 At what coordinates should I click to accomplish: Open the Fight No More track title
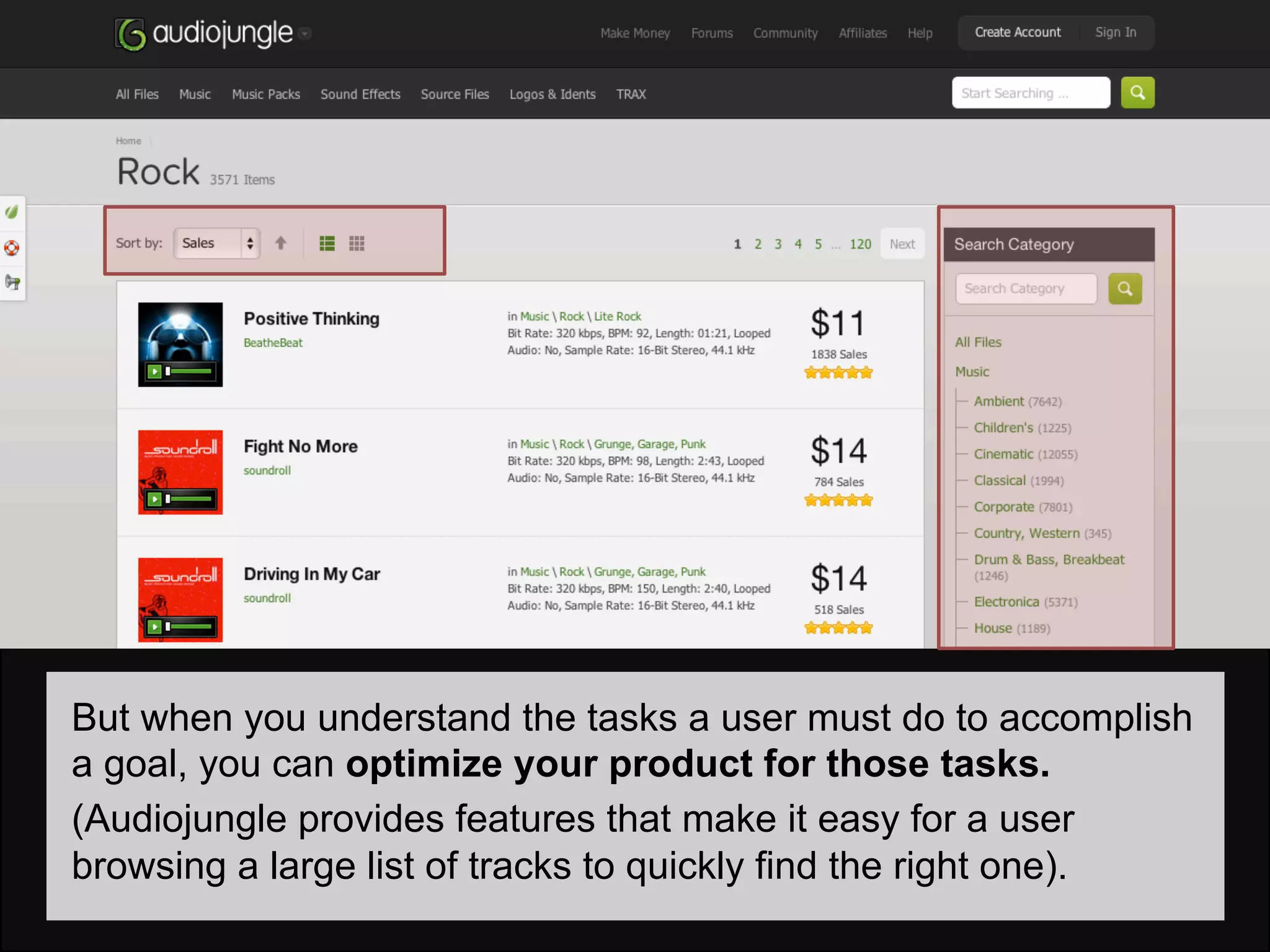[301, 446]
